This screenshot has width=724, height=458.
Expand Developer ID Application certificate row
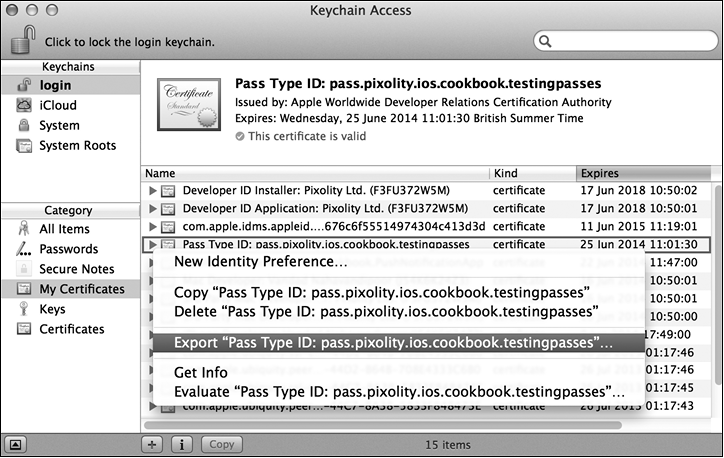point(153,208)
